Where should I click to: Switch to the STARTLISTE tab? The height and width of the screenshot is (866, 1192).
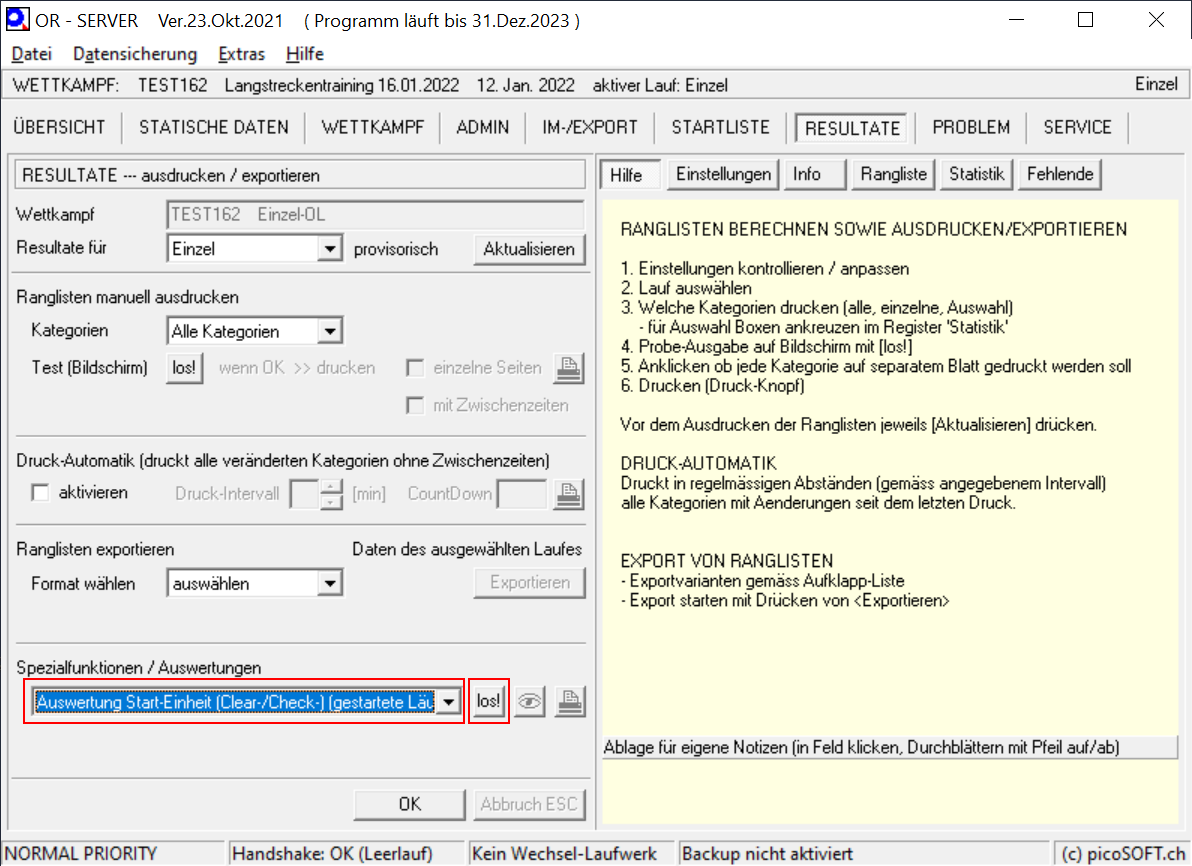point(720,127)
